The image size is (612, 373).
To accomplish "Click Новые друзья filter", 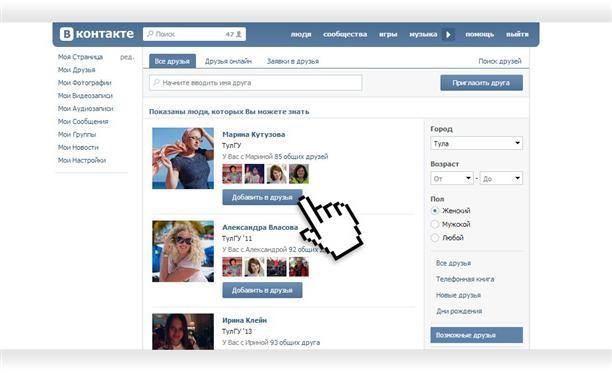I will (459, 295).
